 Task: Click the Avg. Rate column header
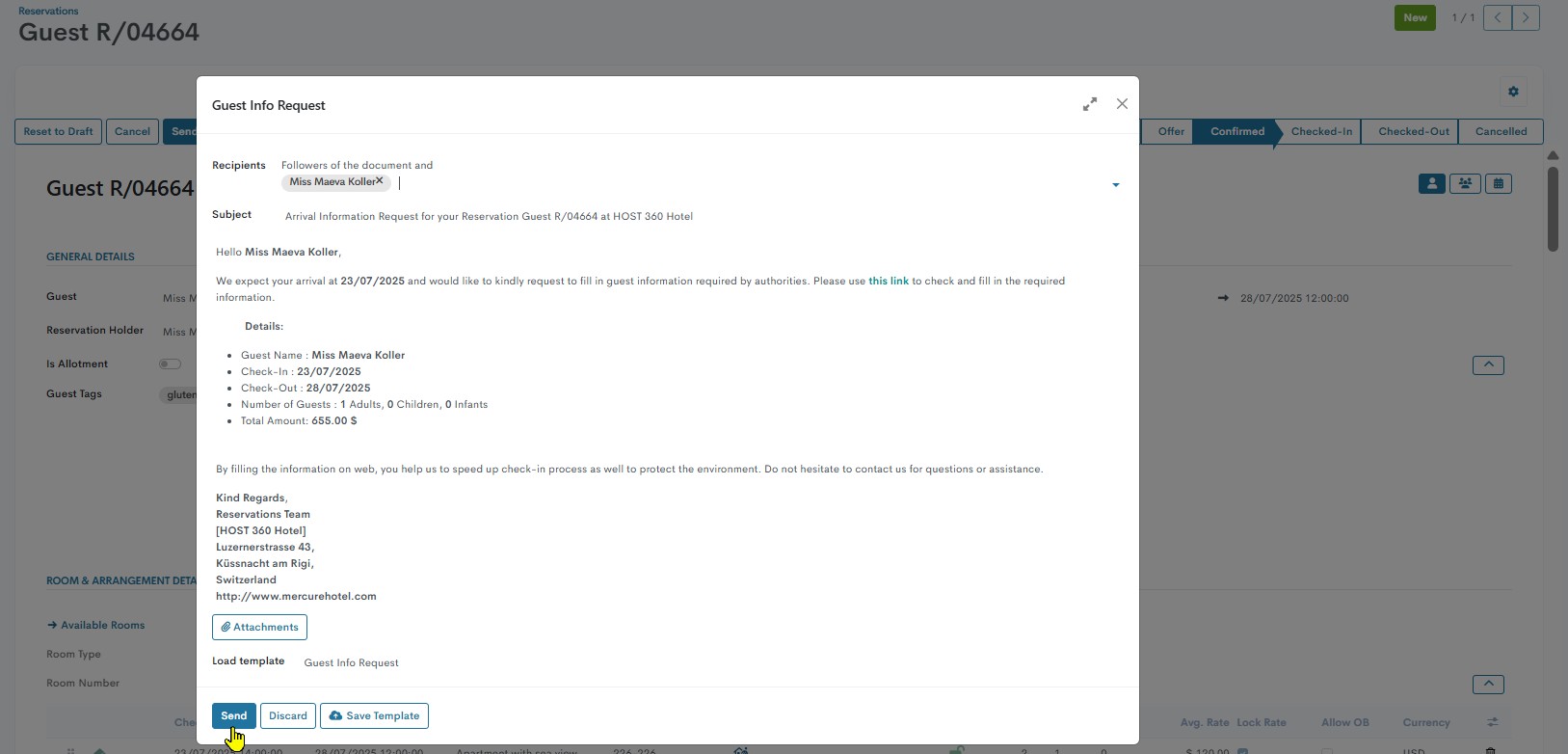[x=1205, y=722]
